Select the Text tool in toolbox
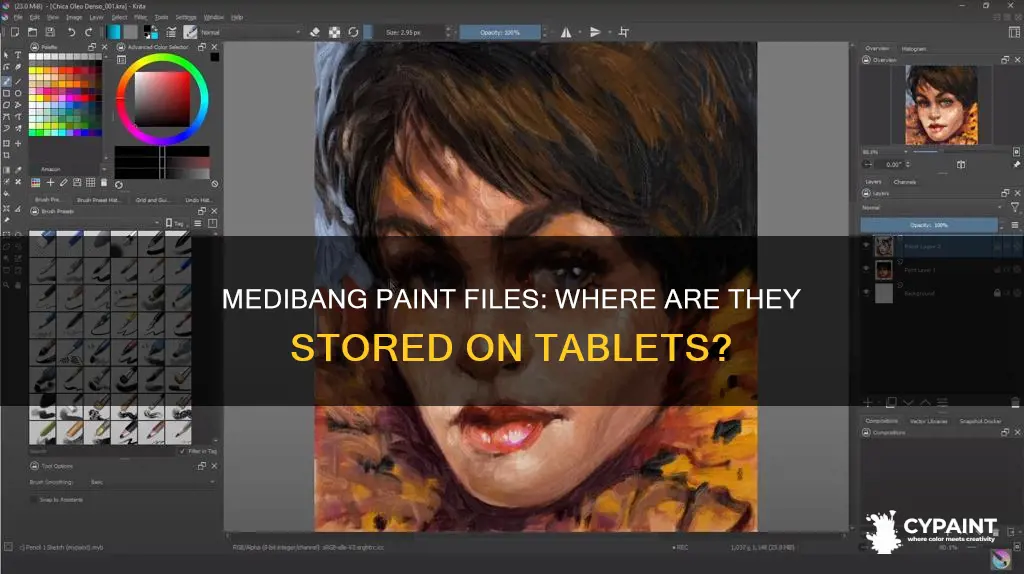The width and height of the screenshot is (1024, 574). point(18,56)
